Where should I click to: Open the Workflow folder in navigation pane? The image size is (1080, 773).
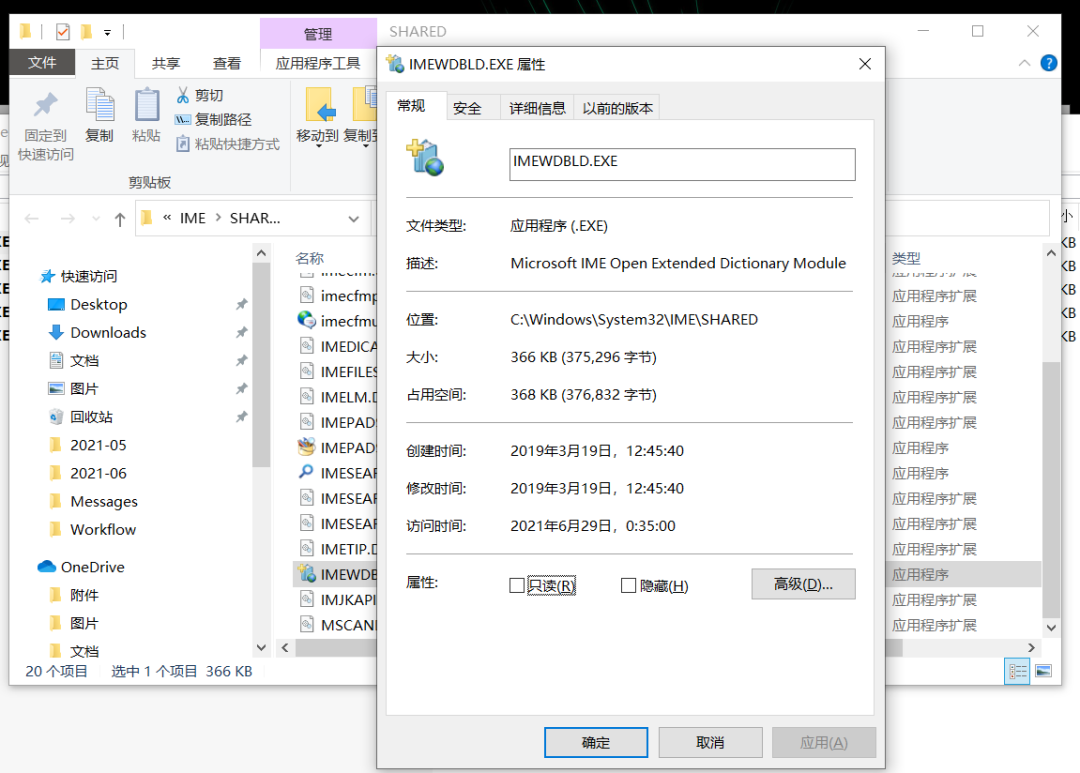click(x=92, y=530)
